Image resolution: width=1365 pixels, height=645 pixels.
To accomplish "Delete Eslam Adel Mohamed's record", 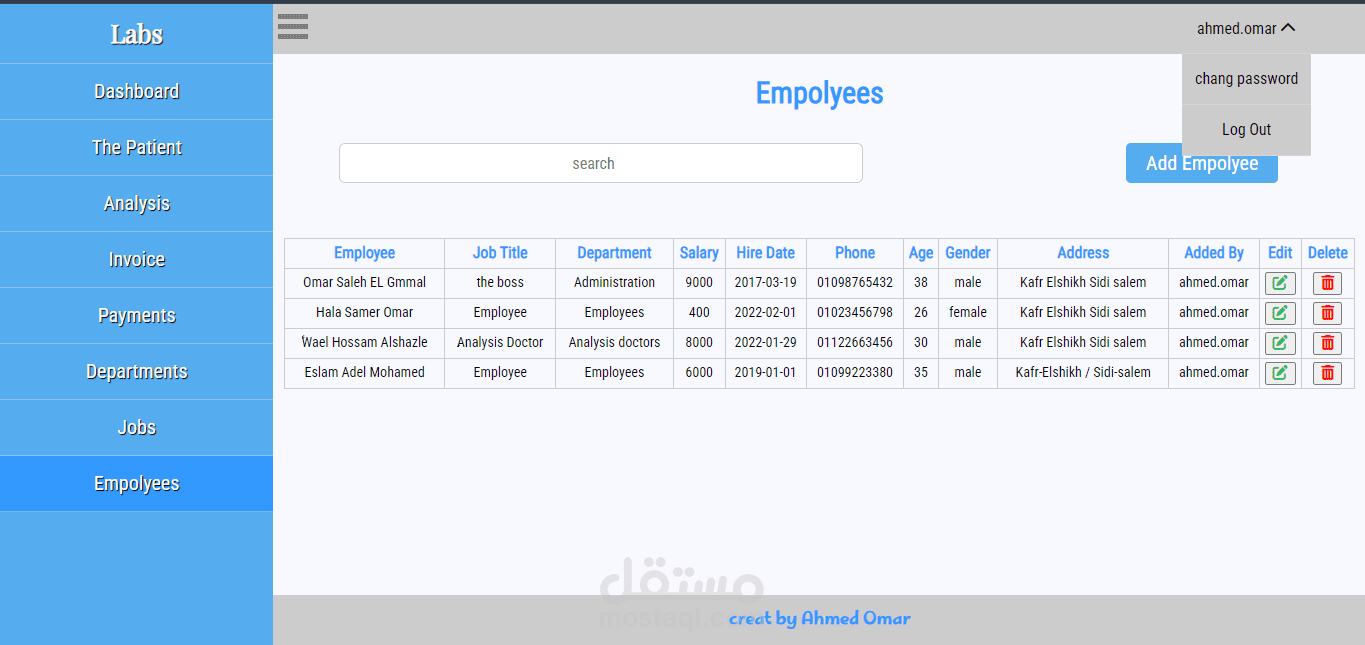I will [1327, 373].
